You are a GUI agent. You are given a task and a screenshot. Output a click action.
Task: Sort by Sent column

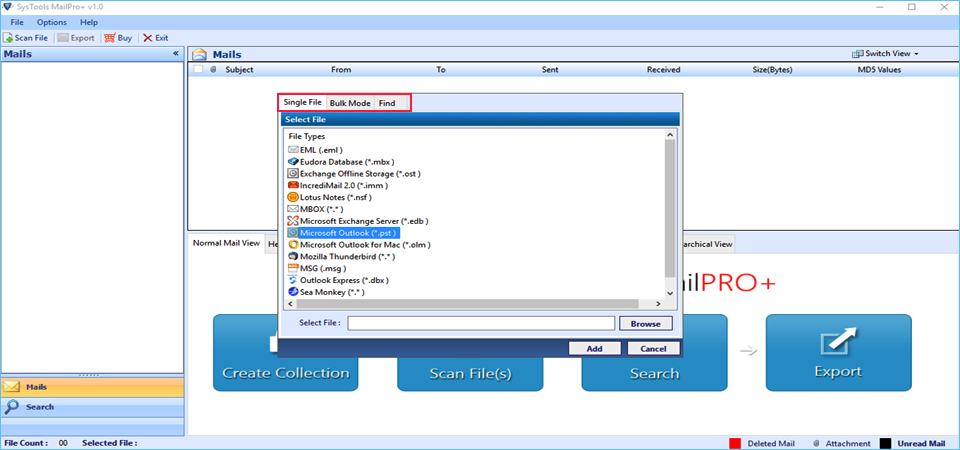[x=550, y=70]
